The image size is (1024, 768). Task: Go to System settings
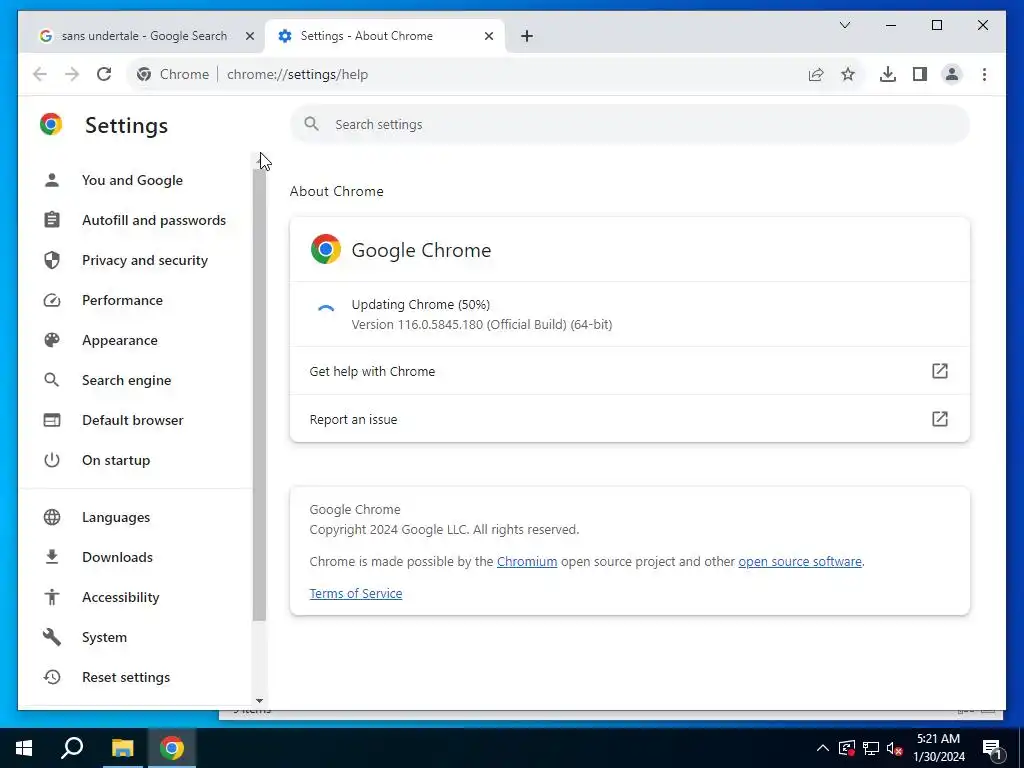pos(104,637)
